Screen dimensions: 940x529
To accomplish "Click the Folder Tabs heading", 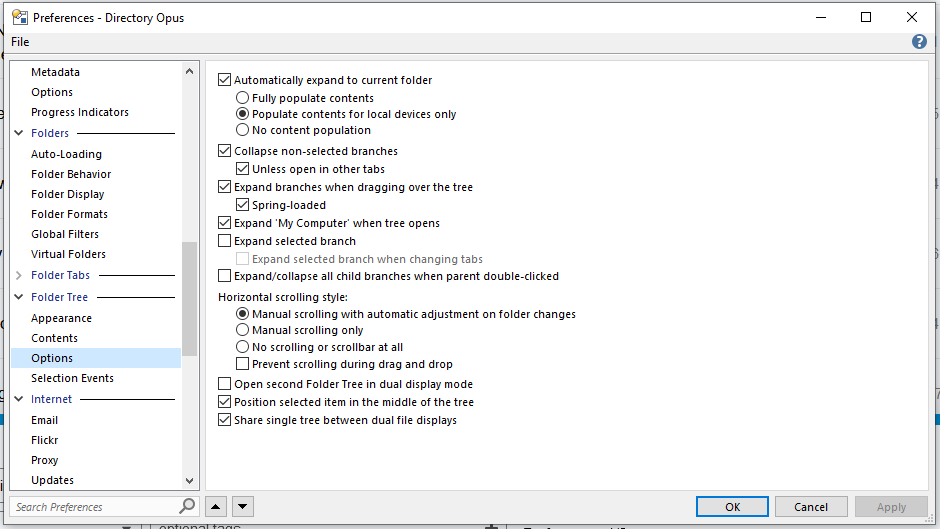I will pos(61,275).
